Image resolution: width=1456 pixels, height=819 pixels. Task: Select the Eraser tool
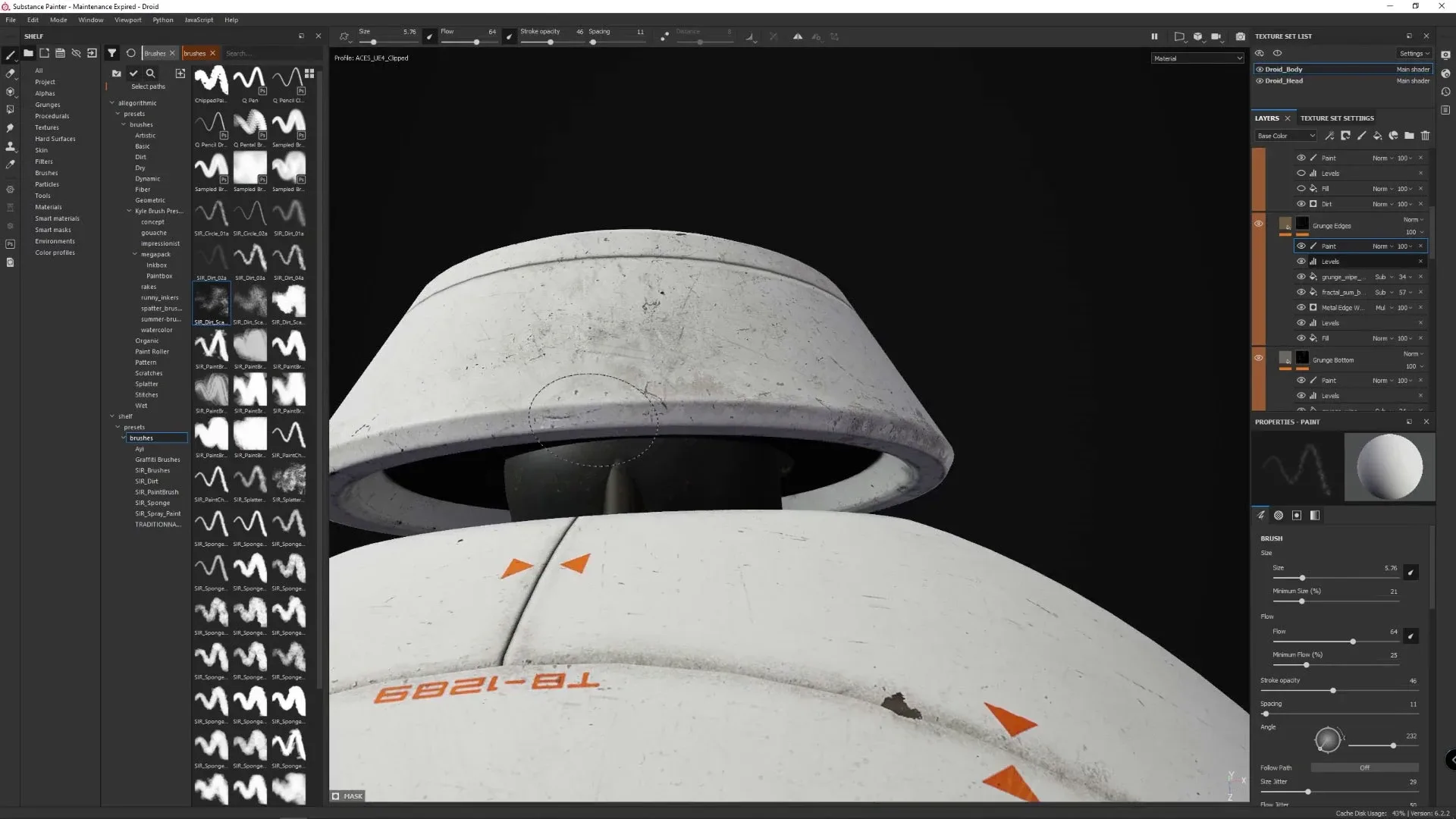pyautogui.click(x=10, y=74)
